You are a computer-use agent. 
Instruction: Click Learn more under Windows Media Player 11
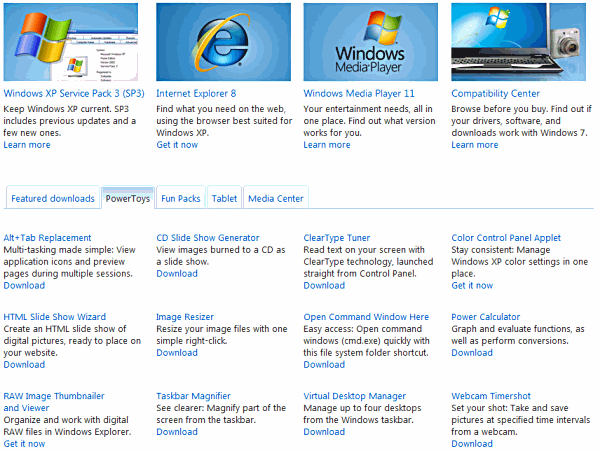pyautogui.click(x=327, y=145)
